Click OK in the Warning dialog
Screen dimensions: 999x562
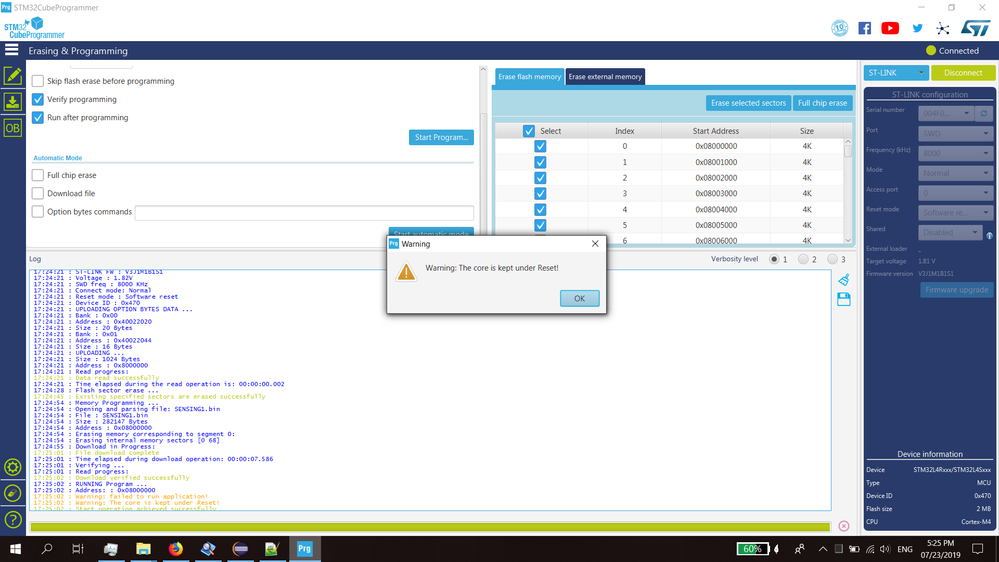(579, 298)
